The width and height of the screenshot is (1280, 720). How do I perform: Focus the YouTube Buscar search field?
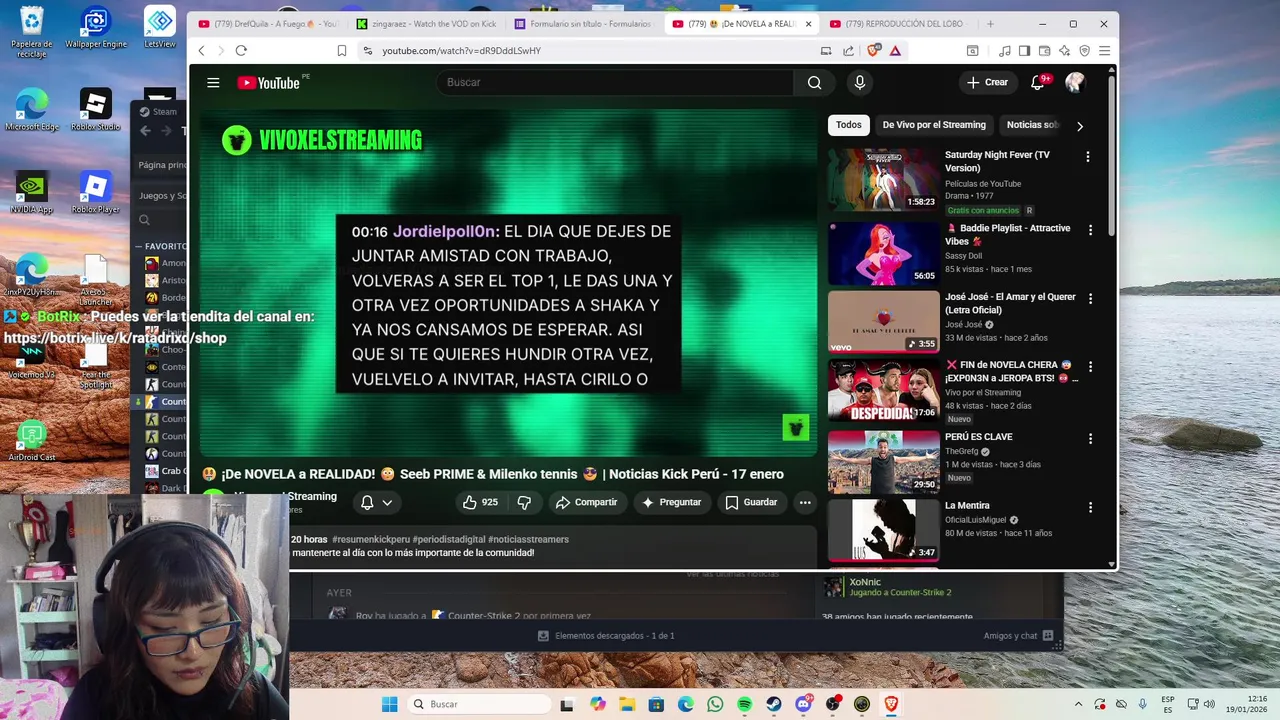pyautogui.click(x=615, y=83)
